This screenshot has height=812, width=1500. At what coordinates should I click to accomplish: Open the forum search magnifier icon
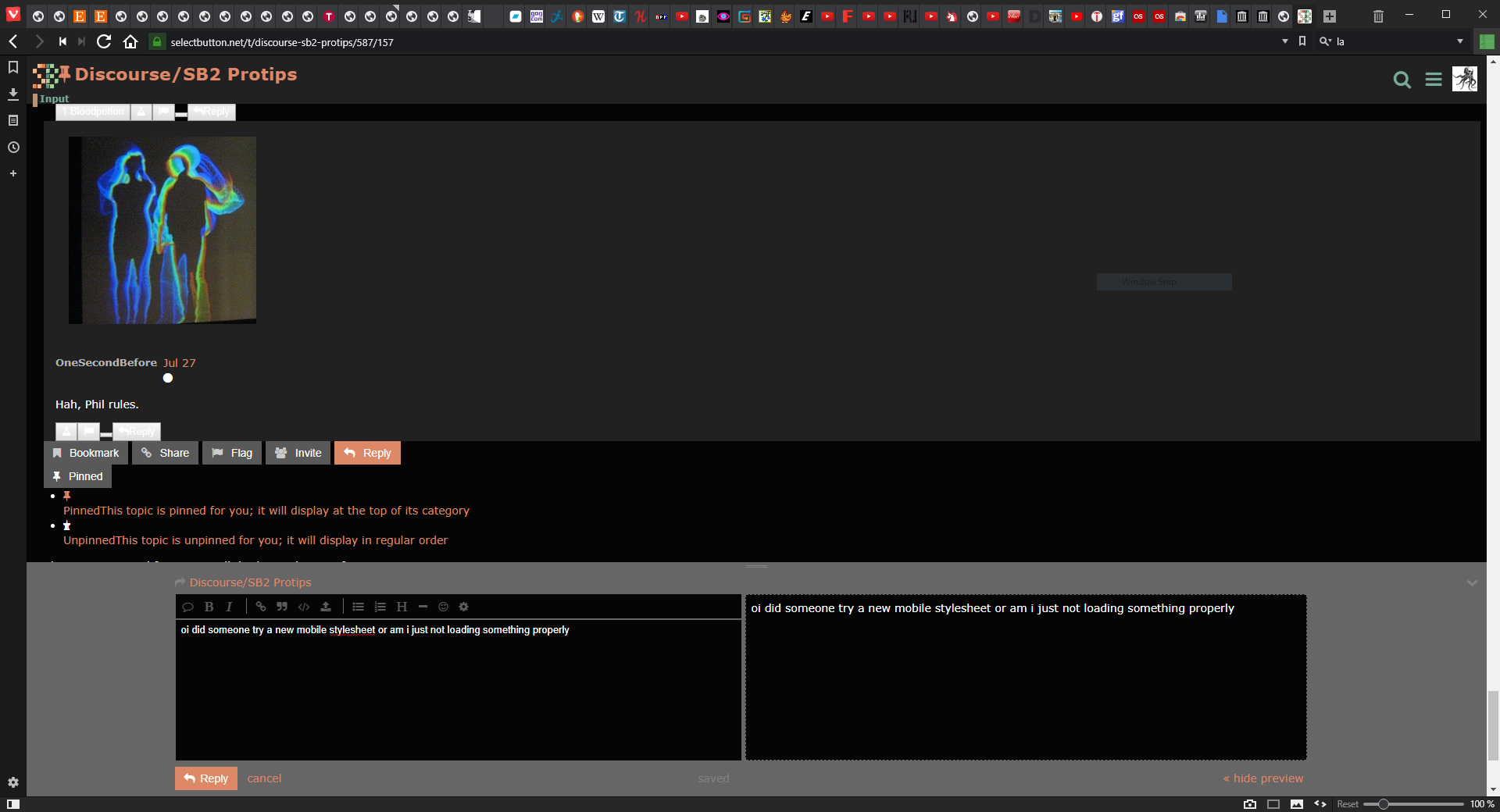[1402, 80]
